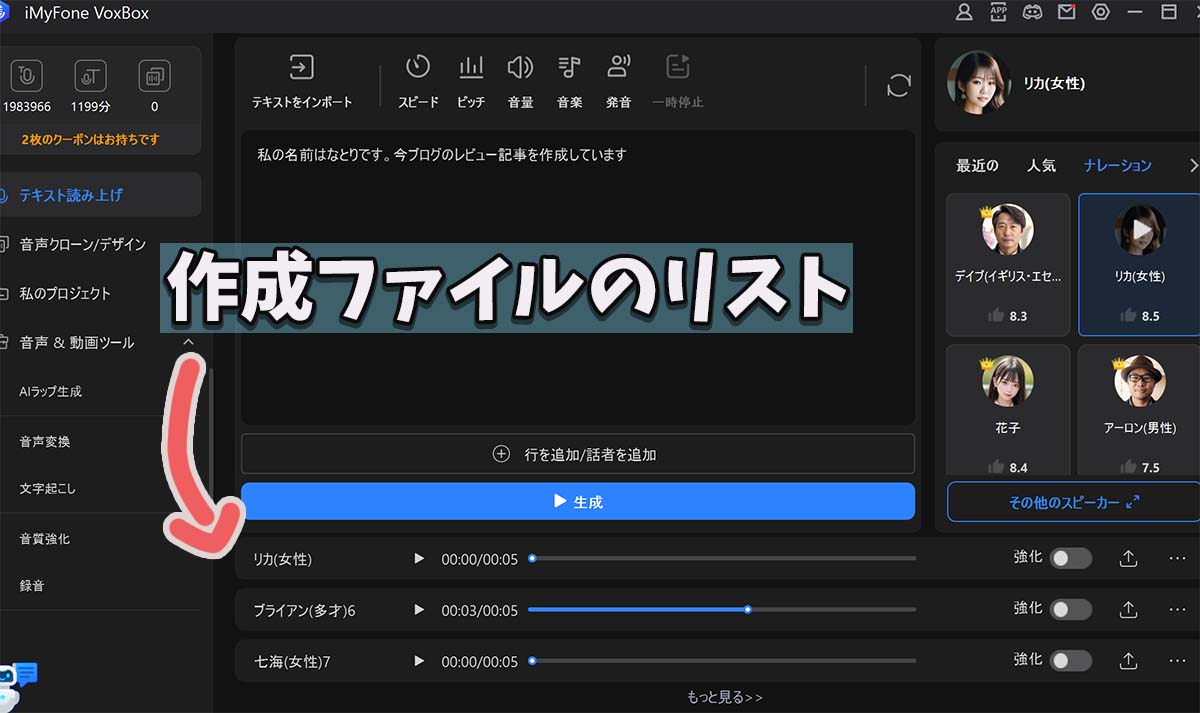1200x713 pixels.
Task: Toggle 強化 enhancement for ブライアン(多才)6
Action: coord(1070,609)
